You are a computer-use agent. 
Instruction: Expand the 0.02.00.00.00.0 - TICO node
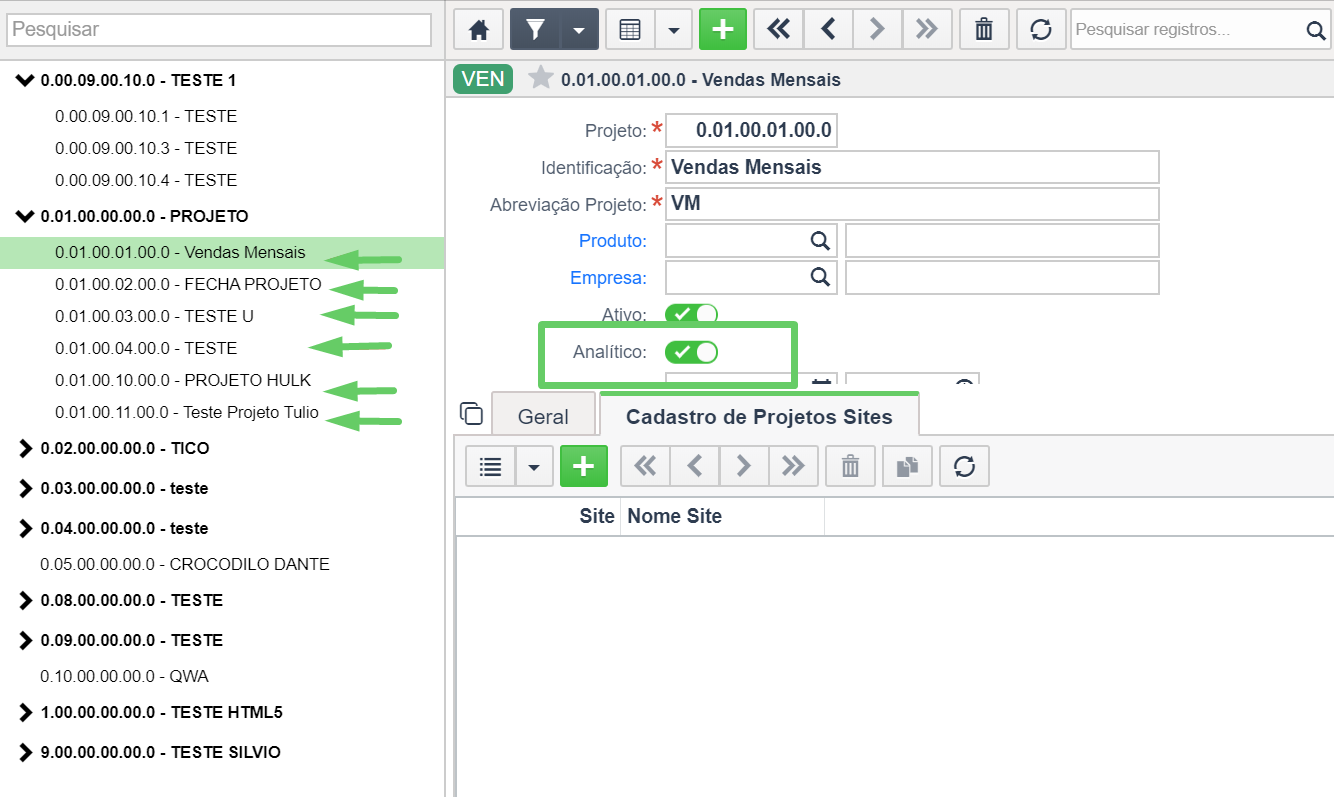(26, 448)
